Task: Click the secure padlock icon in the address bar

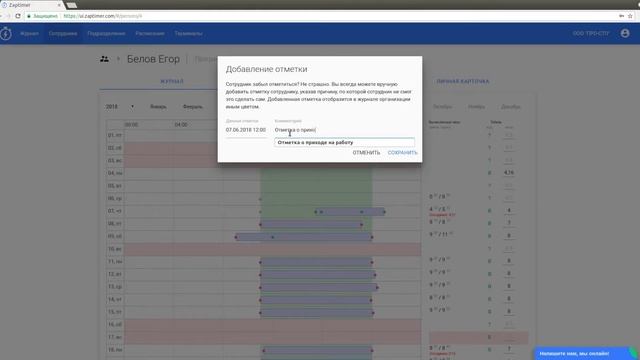Action: tap(29, 16)
